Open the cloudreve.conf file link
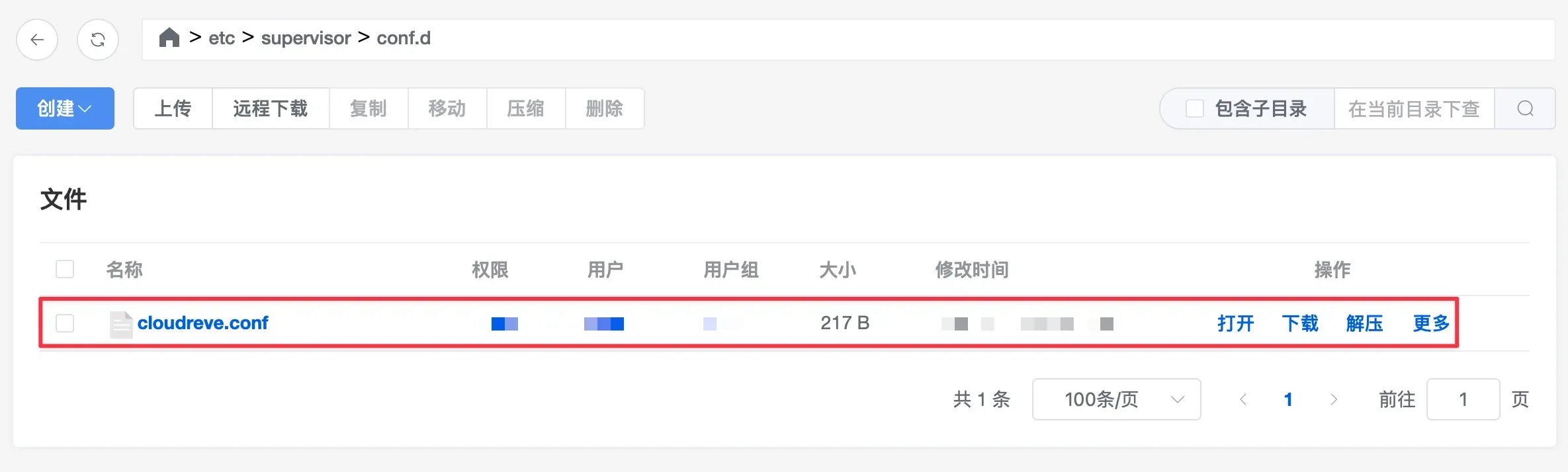Viewport: 1568px width, 472px height. pyautogui.click(x=202, y=323)
